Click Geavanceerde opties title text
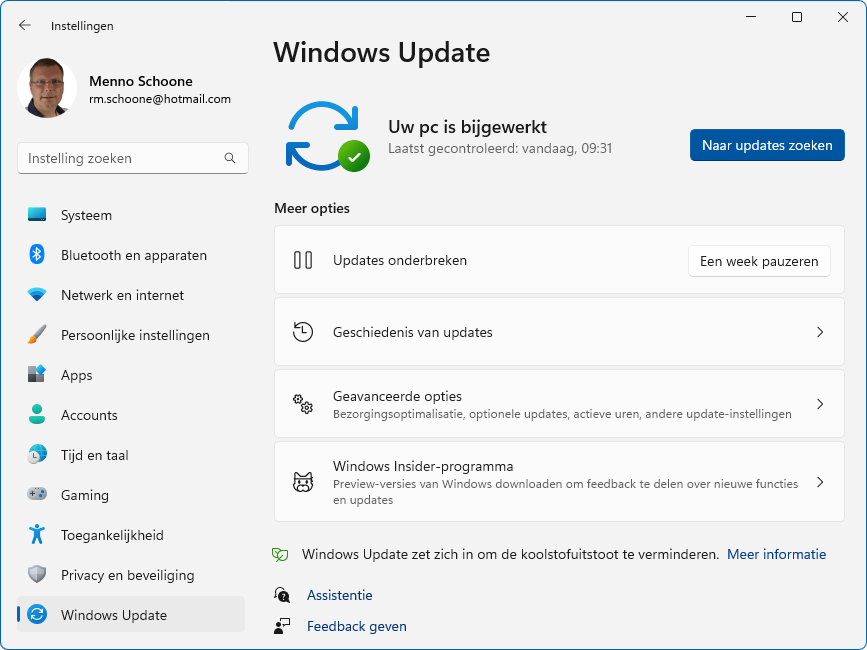 [397, 396]
